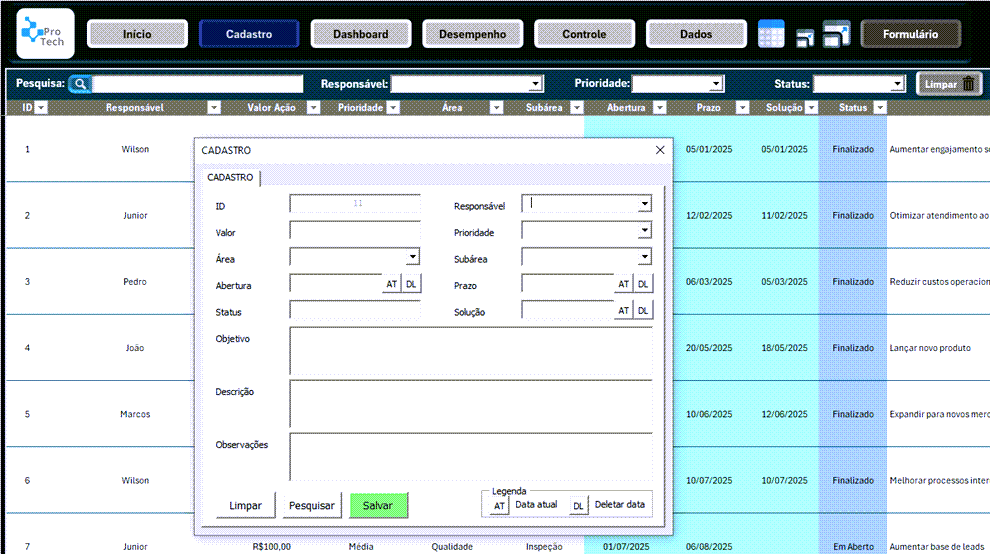
Task: Go to the Desempenho section
Action: [x=472, y=34]
